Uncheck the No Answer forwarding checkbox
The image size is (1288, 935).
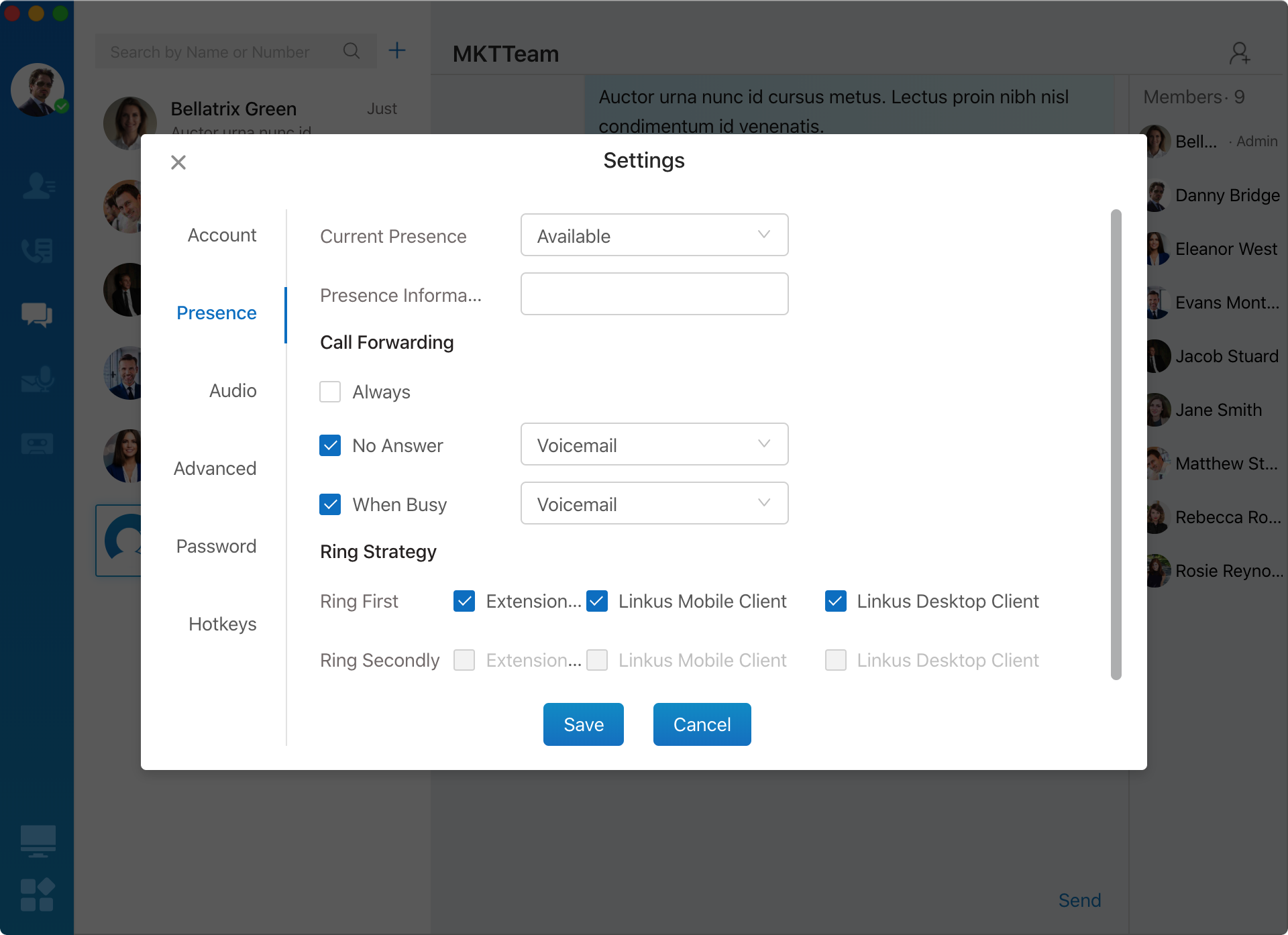[x=330, y=445]
